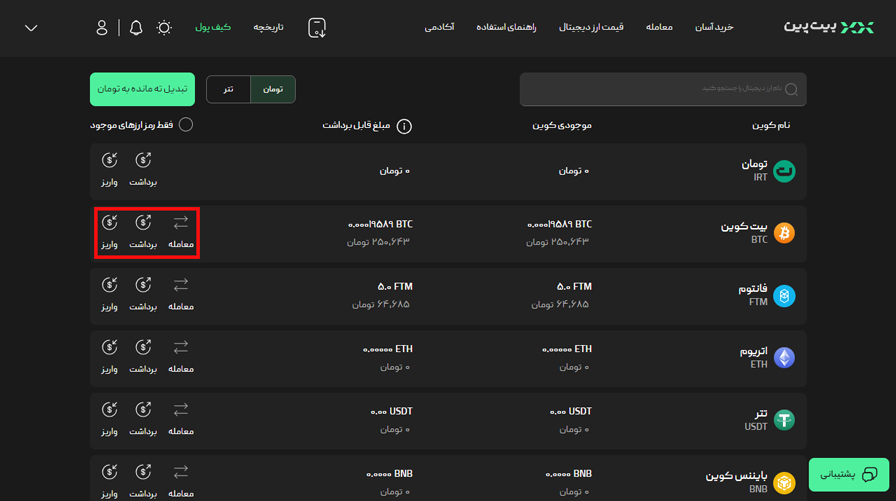Select the تتر currency tab
Image resolution: width=896 pixels, height=501 pixels.
click(228, 89)
